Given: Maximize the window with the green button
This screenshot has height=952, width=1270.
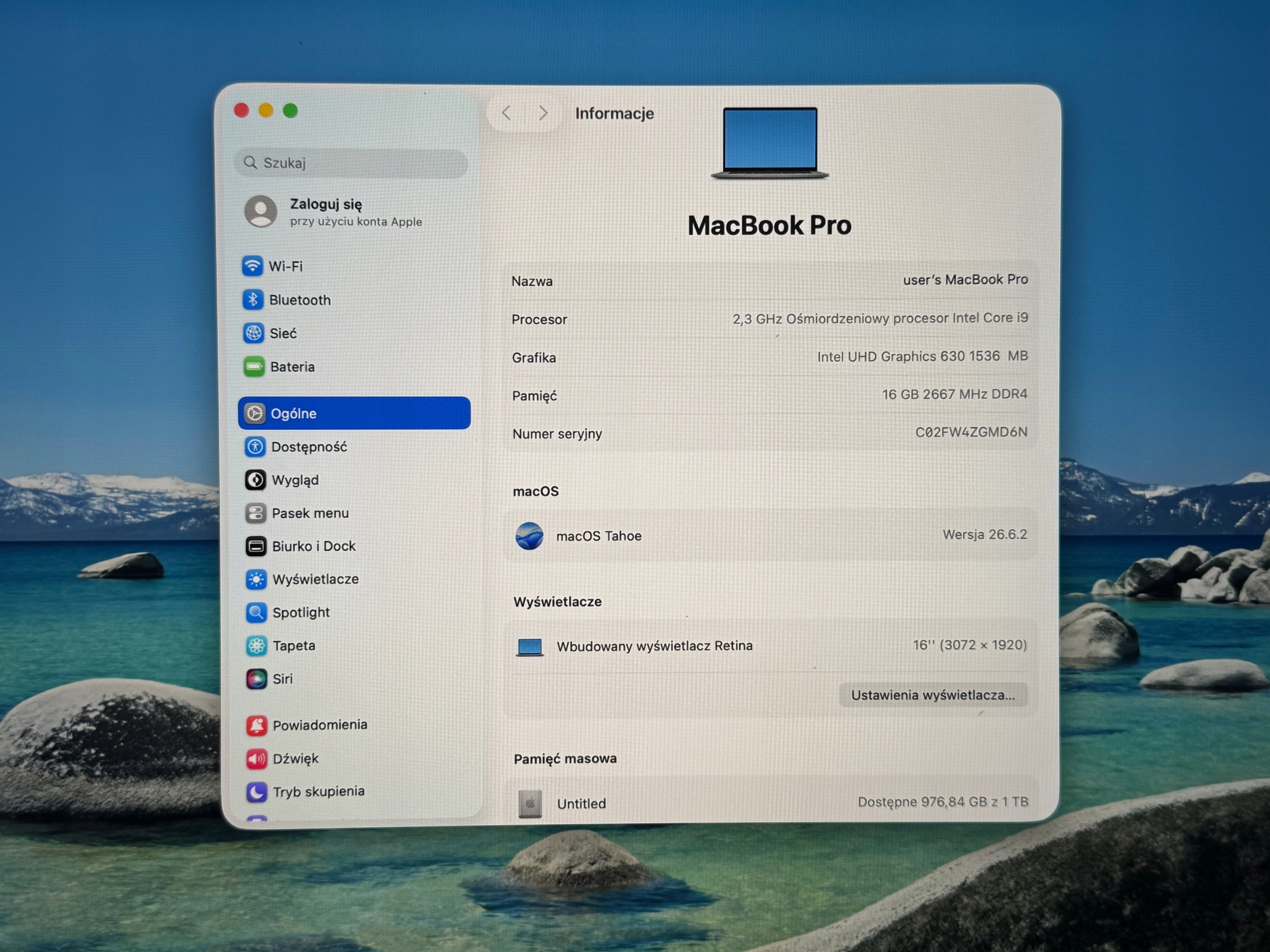Looking at the screenshot, I should click(291, 110).
